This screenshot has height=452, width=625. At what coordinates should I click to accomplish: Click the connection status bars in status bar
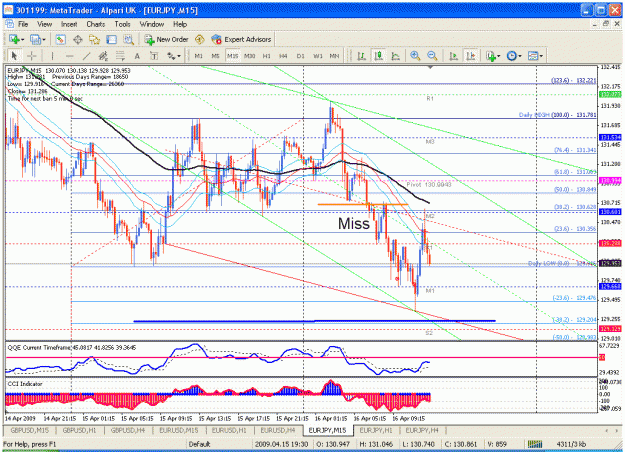[535, 444]
